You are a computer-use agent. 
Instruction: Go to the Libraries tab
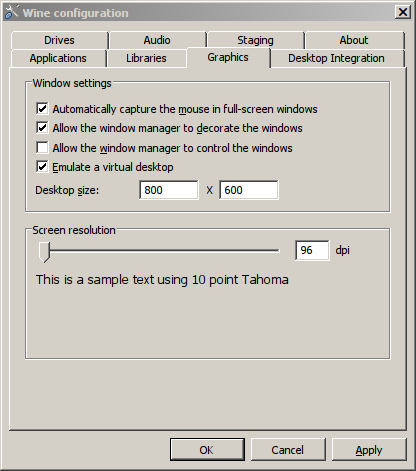click(146, 58)
